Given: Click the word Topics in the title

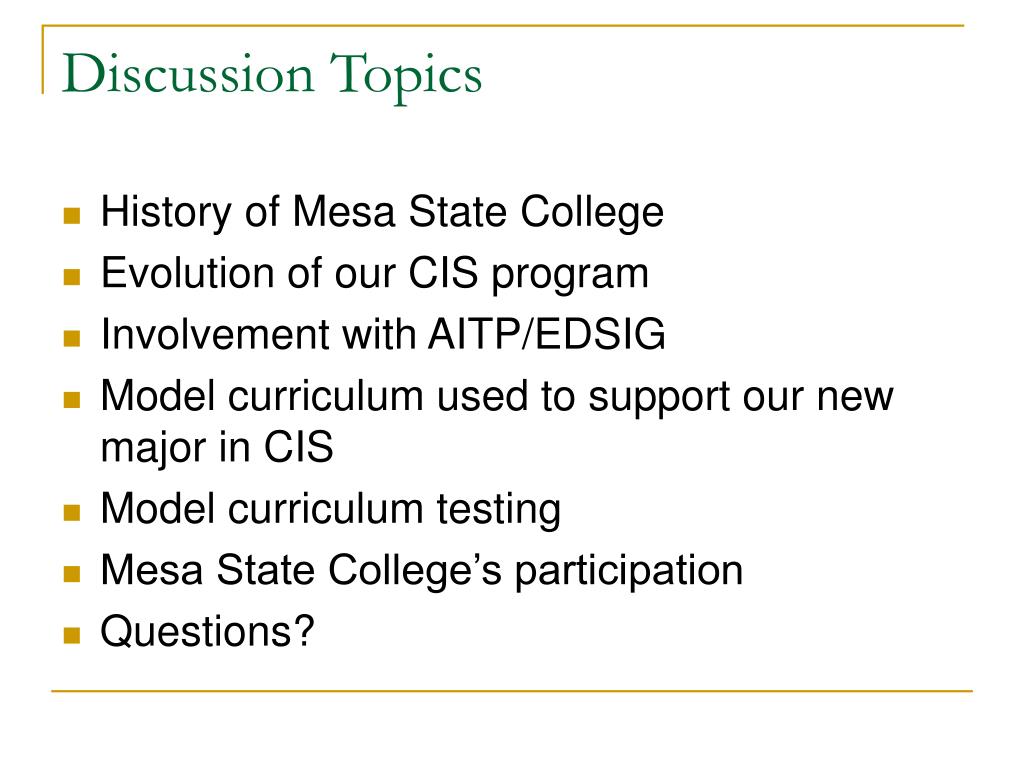Looking at the screenshot, I should pos(406,78).
